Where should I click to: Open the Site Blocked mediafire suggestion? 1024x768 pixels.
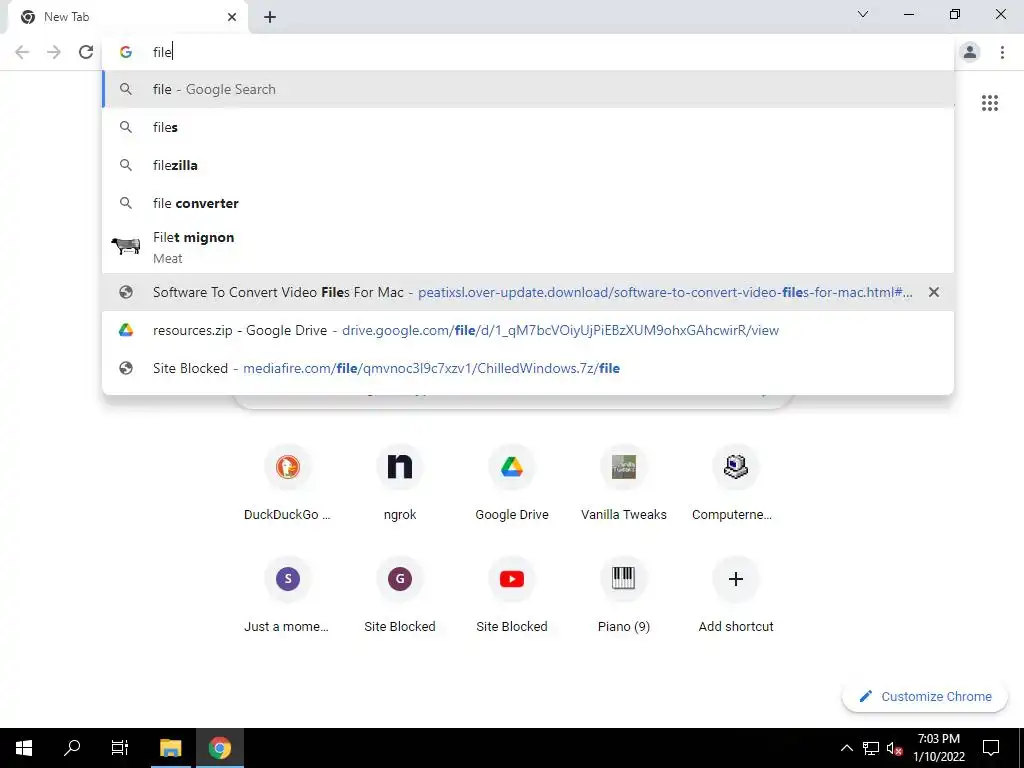528,368
